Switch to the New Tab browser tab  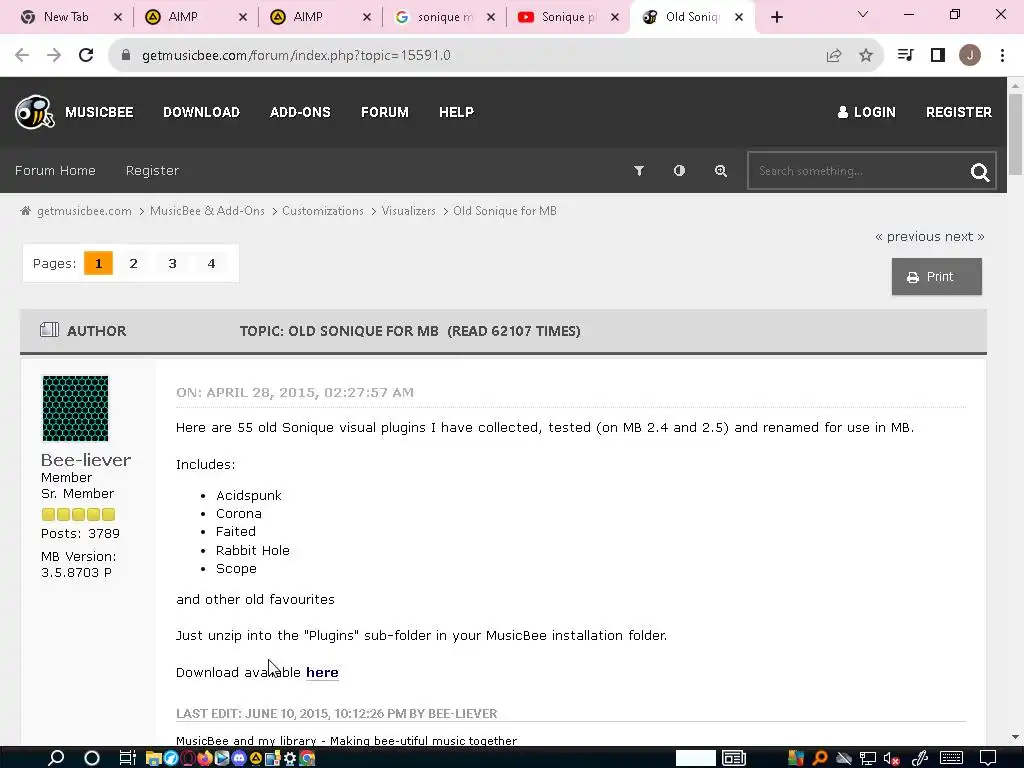click(65, 17)
